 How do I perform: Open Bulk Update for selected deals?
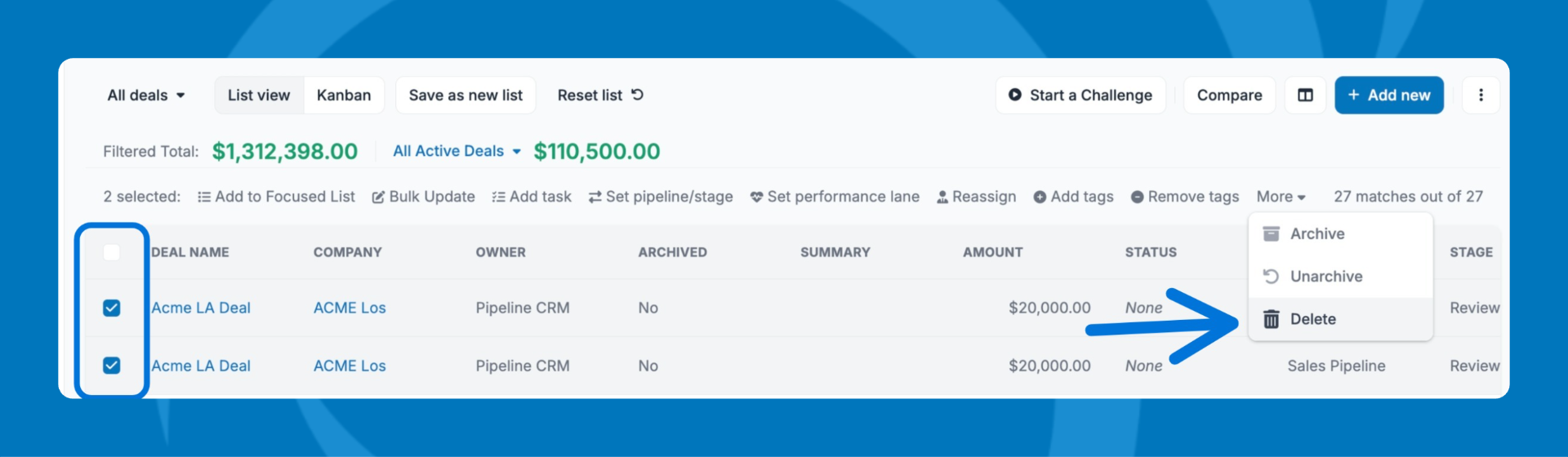(x=423, y=197)
